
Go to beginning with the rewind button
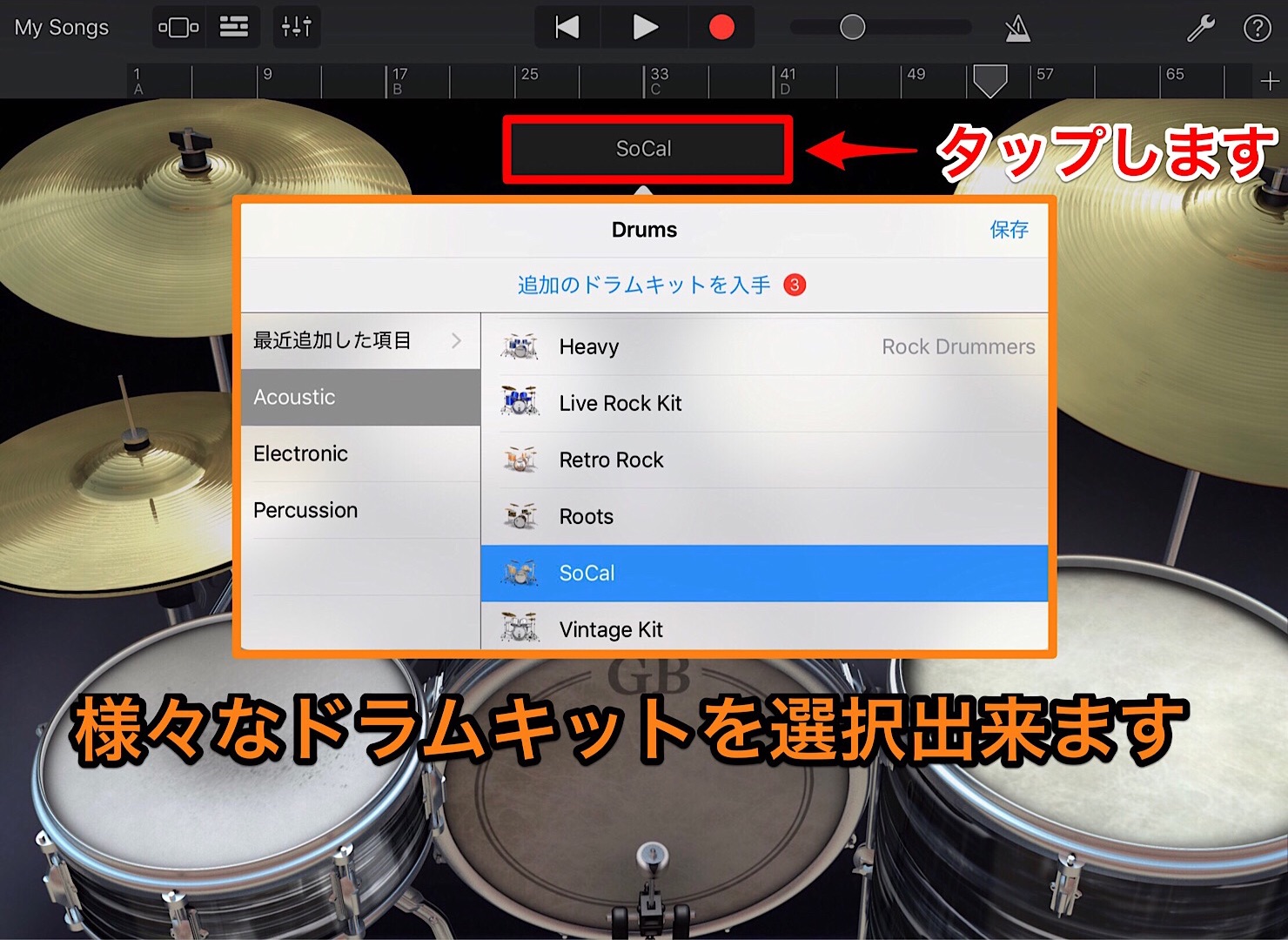click(x=567, y=28)
